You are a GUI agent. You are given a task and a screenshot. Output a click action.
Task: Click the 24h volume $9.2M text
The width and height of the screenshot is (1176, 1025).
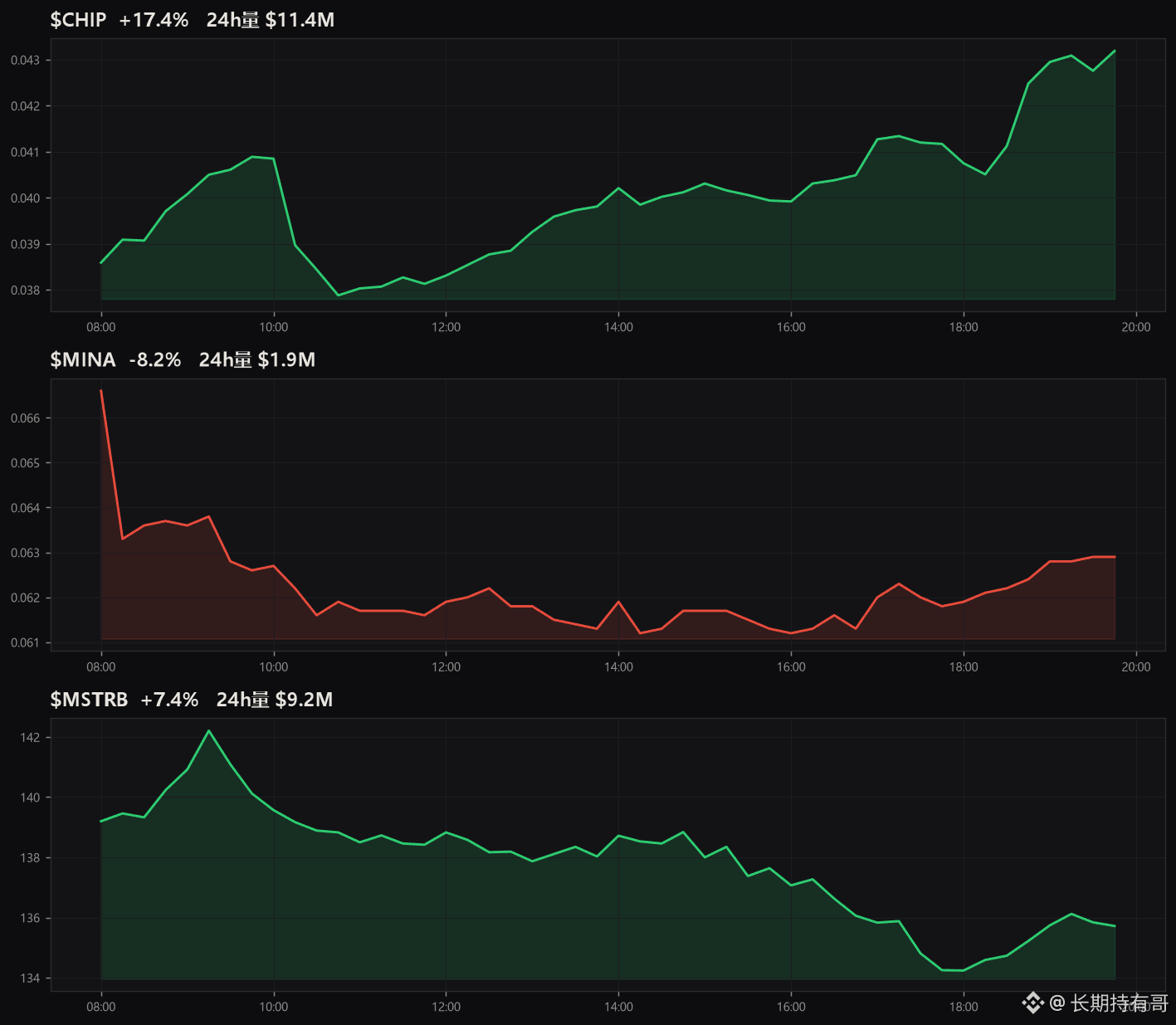(x=275, y=700)
